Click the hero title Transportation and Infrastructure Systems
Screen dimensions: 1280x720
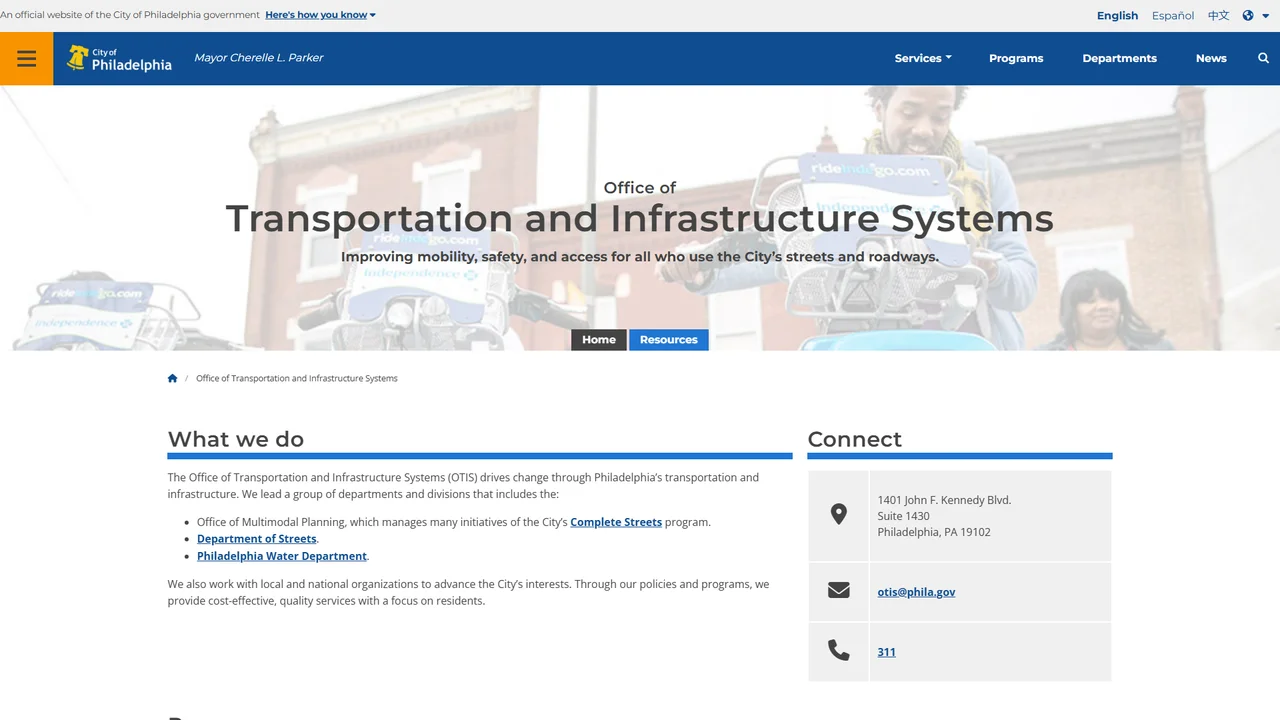640,218
